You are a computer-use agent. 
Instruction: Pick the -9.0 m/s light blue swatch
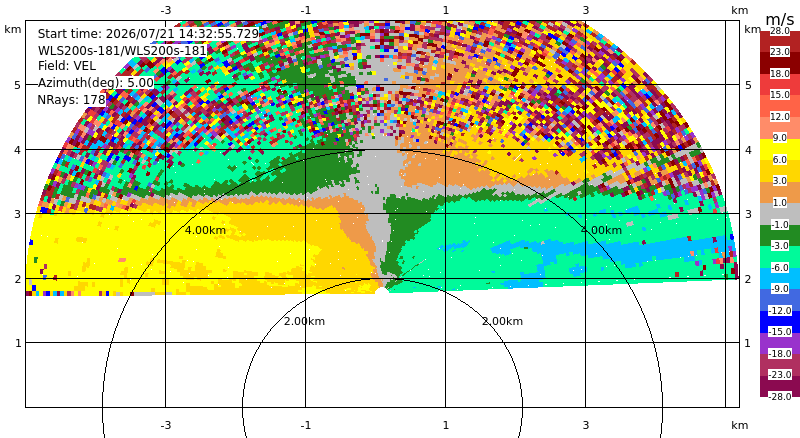[x=780, y=279]
